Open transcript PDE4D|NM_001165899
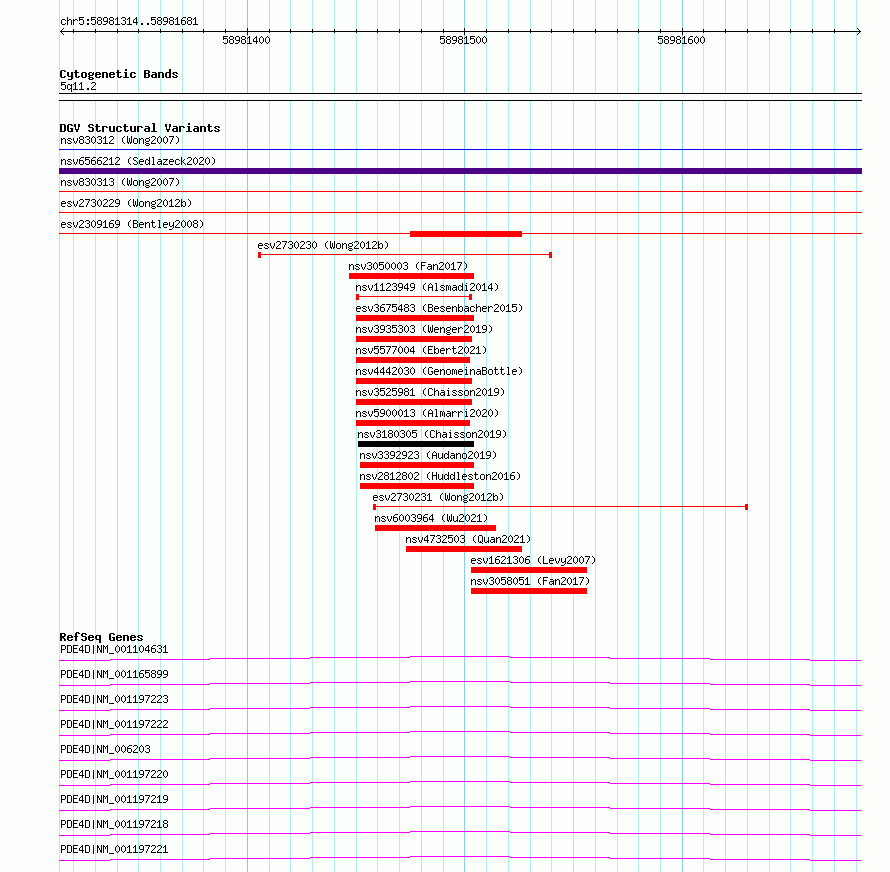 click(114, 674)
